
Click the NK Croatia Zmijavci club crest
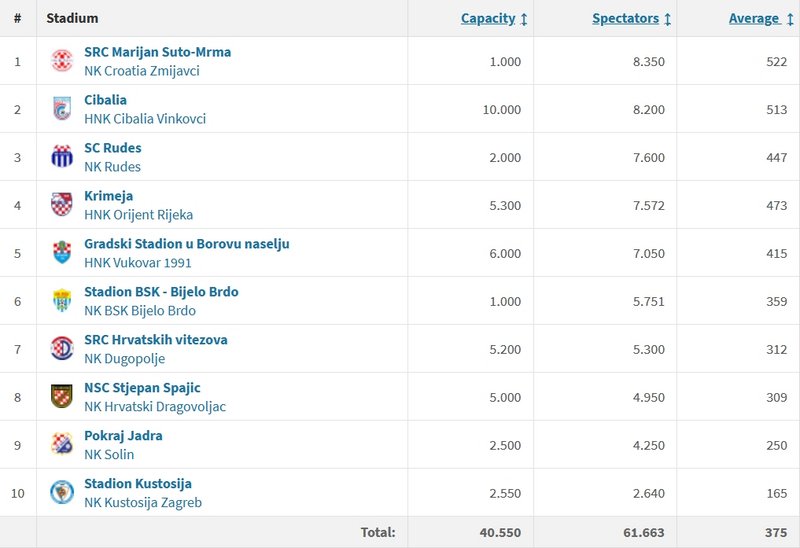tap(62, 61)
